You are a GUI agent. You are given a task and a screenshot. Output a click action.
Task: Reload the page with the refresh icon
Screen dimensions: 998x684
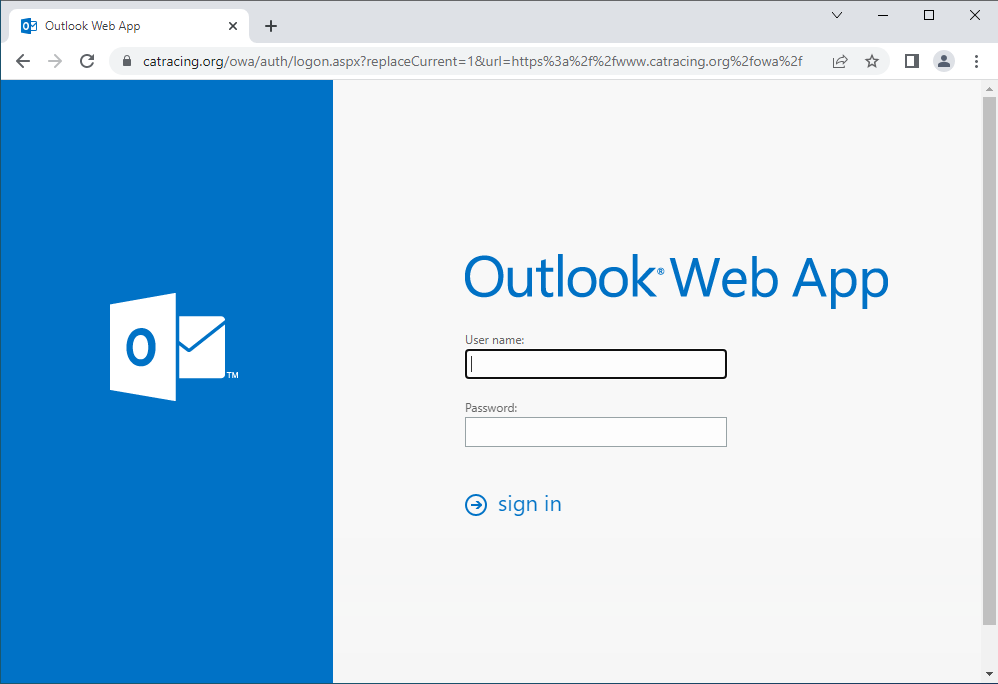tap(87, 61)
